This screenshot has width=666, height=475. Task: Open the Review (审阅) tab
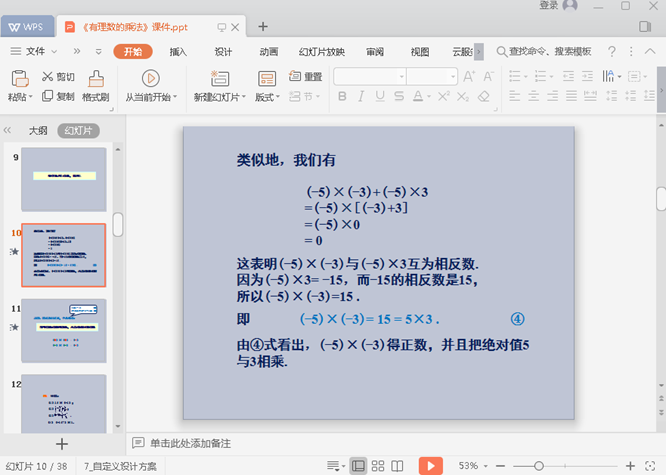[x=375, y=52]
